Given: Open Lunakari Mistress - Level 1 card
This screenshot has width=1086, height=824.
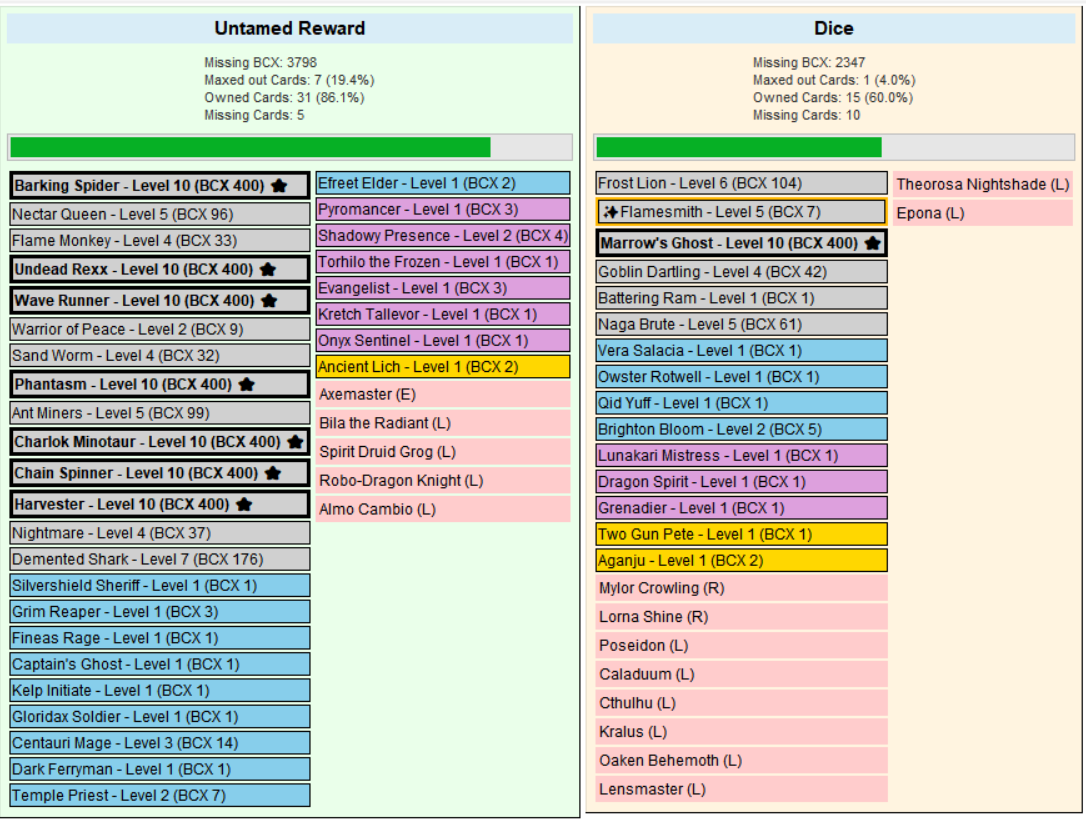Looking at the screenshot, I should [x=742, y=456].
